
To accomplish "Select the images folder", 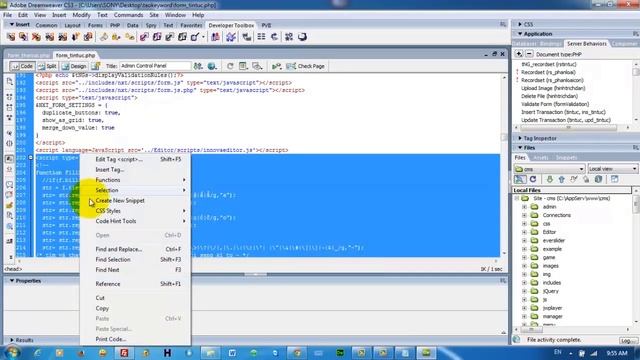I will pos(550,266).
